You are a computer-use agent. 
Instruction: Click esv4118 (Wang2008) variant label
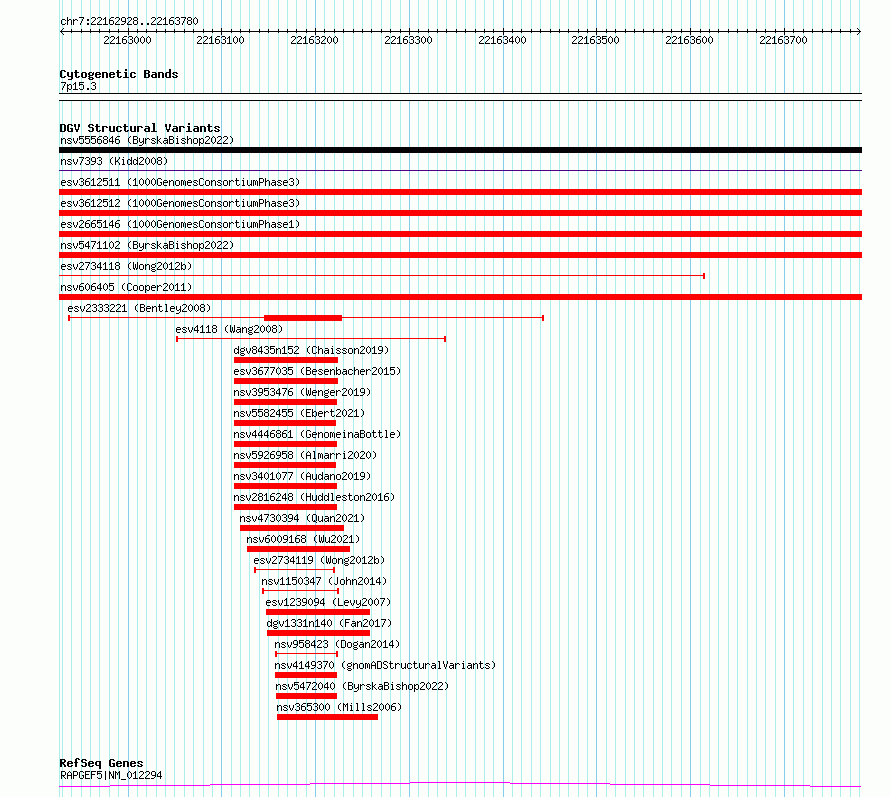pos(229,329)
